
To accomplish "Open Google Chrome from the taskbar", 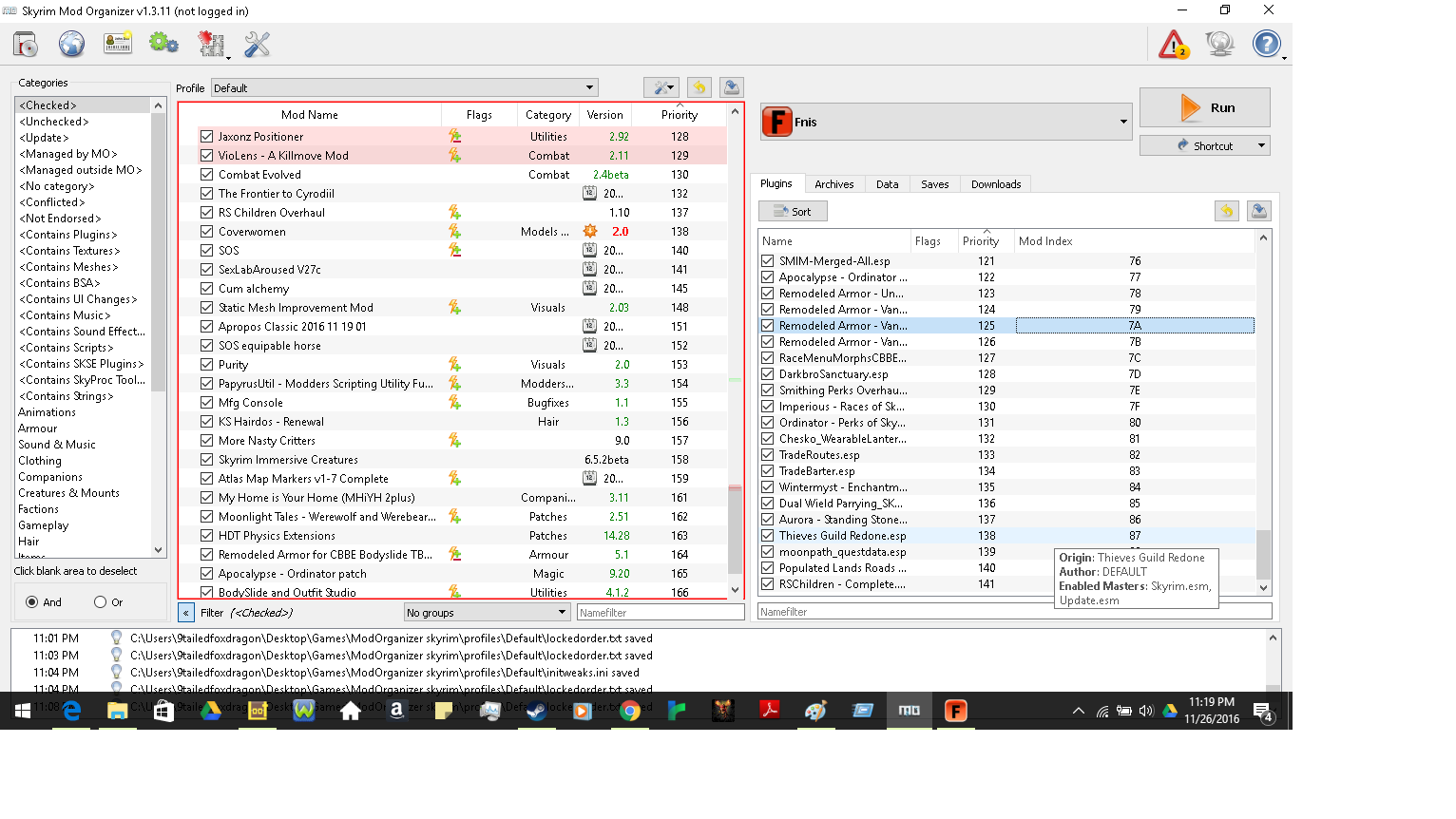I will 630,711.
